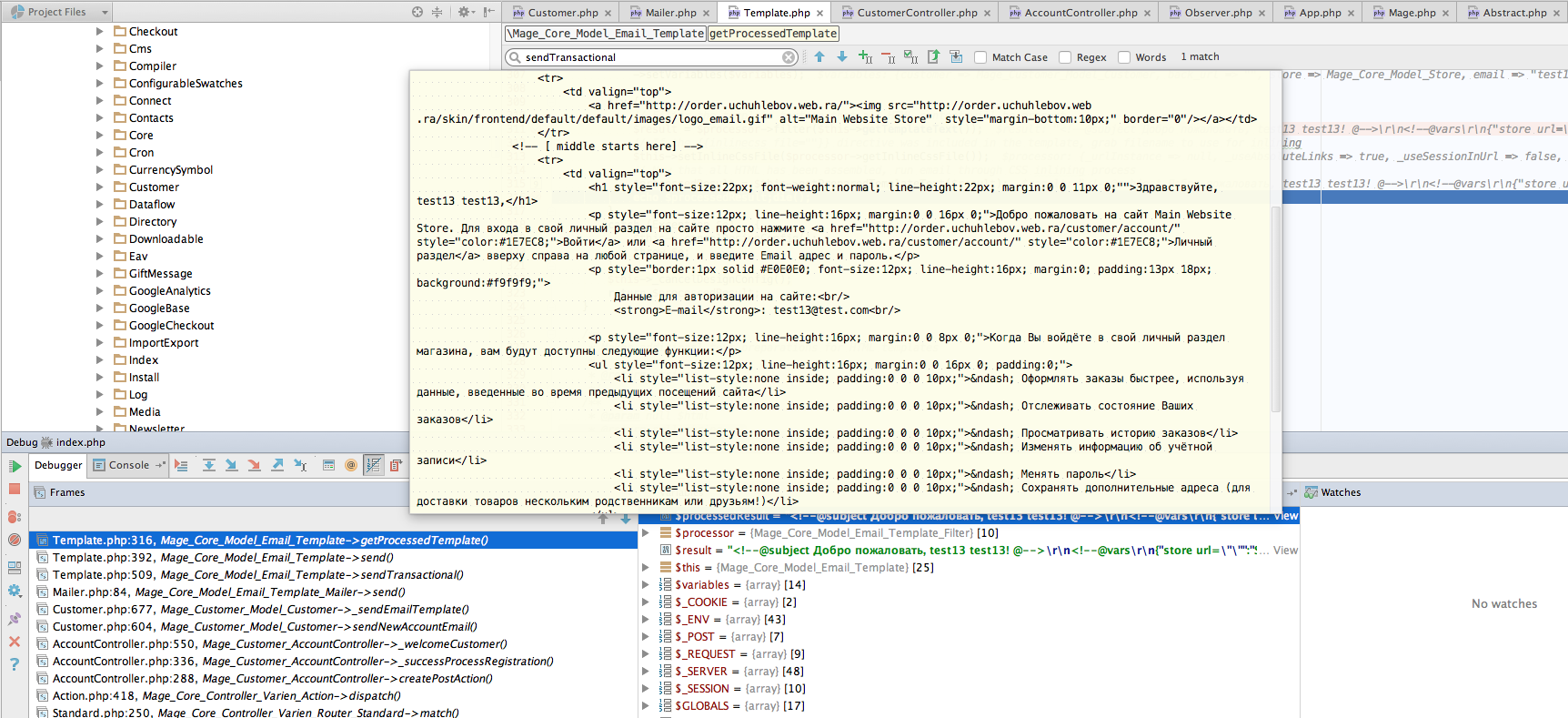Screen dimensions: 1568x718
Task: Close the Template.php tab
Action: click(819, 13)
